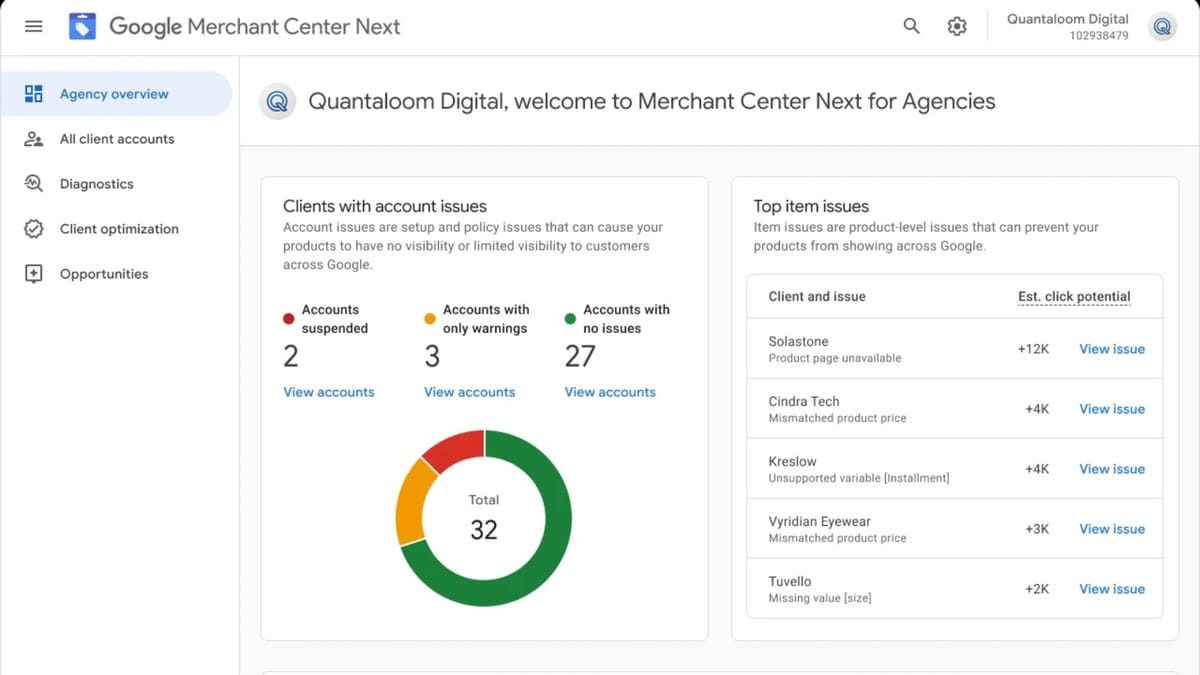Screen dimensions: 1200x675
Task: Click the Quantaloom Digital welcome badge icon
Action: click(x=277, y=101)
